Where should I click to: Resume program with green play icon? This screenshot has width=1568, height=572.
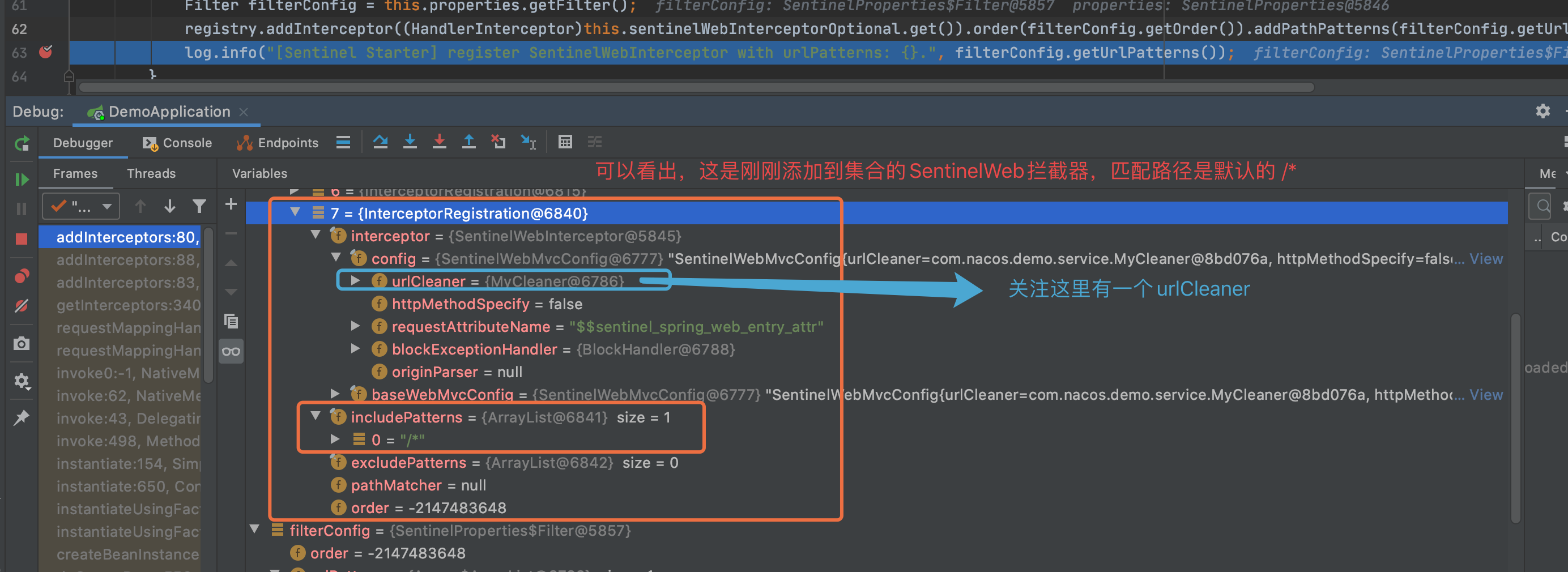click(x=22, y=180)
